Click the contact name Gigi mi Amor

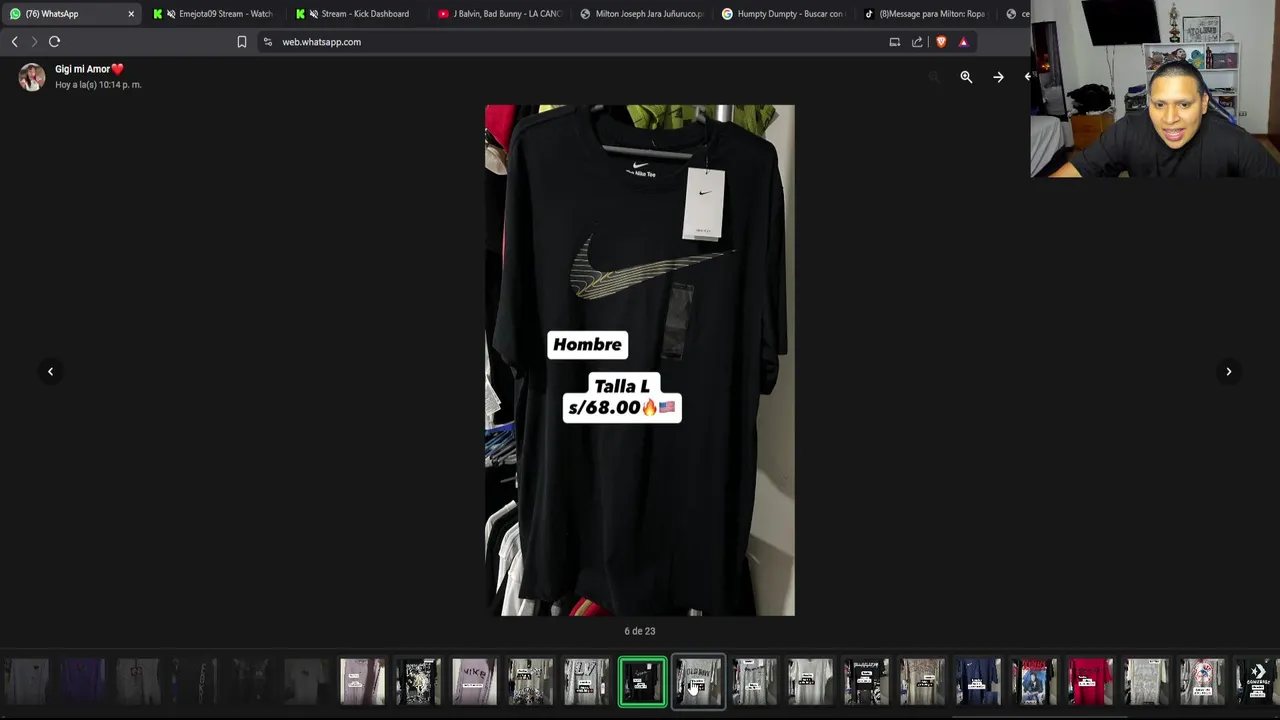coord(89,69)
